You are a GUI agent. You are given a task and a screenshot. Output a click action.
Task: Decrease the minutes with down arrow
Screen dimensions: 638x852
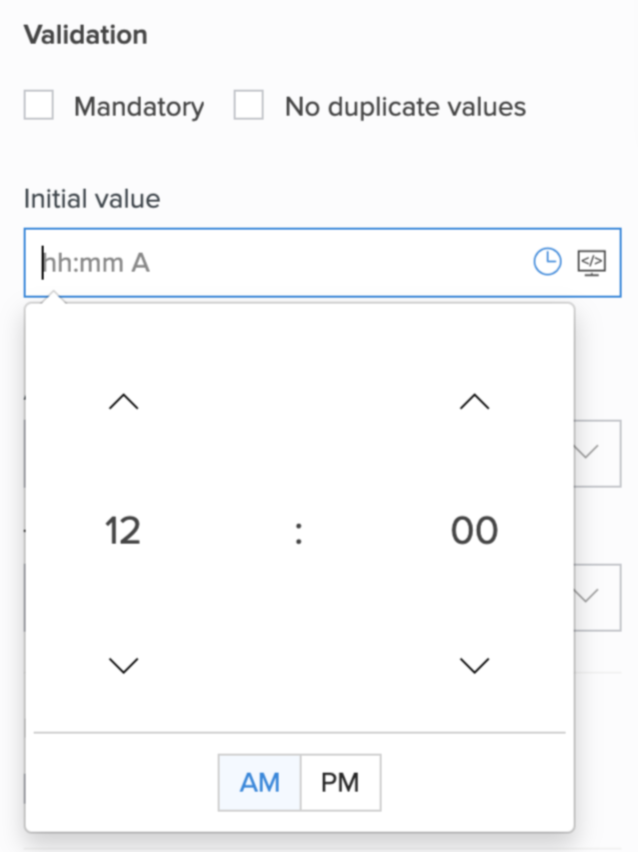tap(474, 665)
